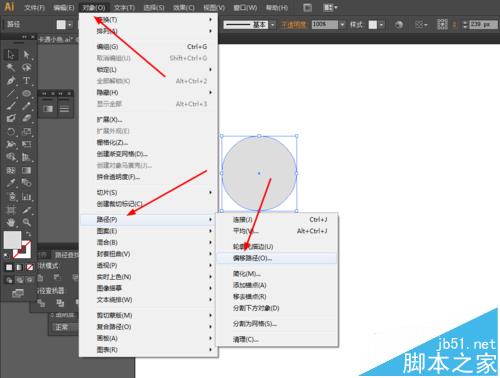Click the 不透明度 opacity link
Image resolution: width=500 pixels, height=378 pixels.
tap(293, 25)
